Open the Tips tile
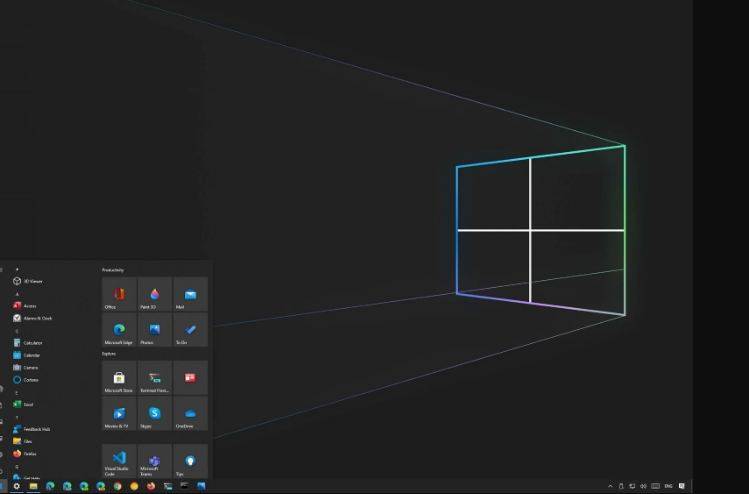This screenshot has width=749, height=494. coord(190,461)
